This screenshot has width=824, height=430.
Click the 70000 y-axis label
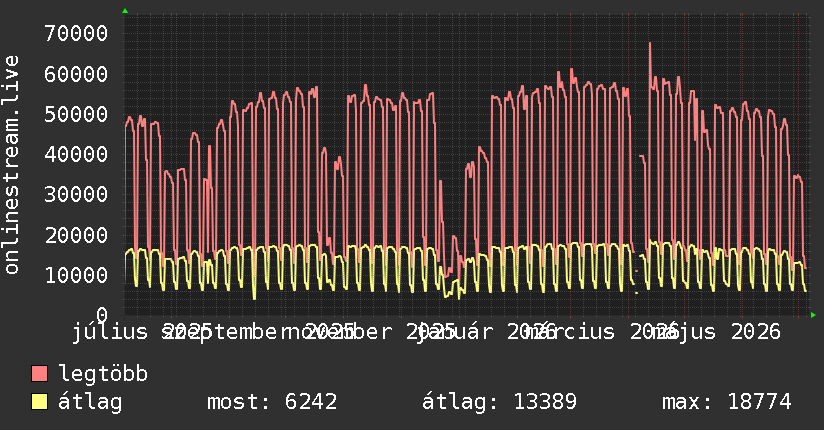[x=76, y=34]
